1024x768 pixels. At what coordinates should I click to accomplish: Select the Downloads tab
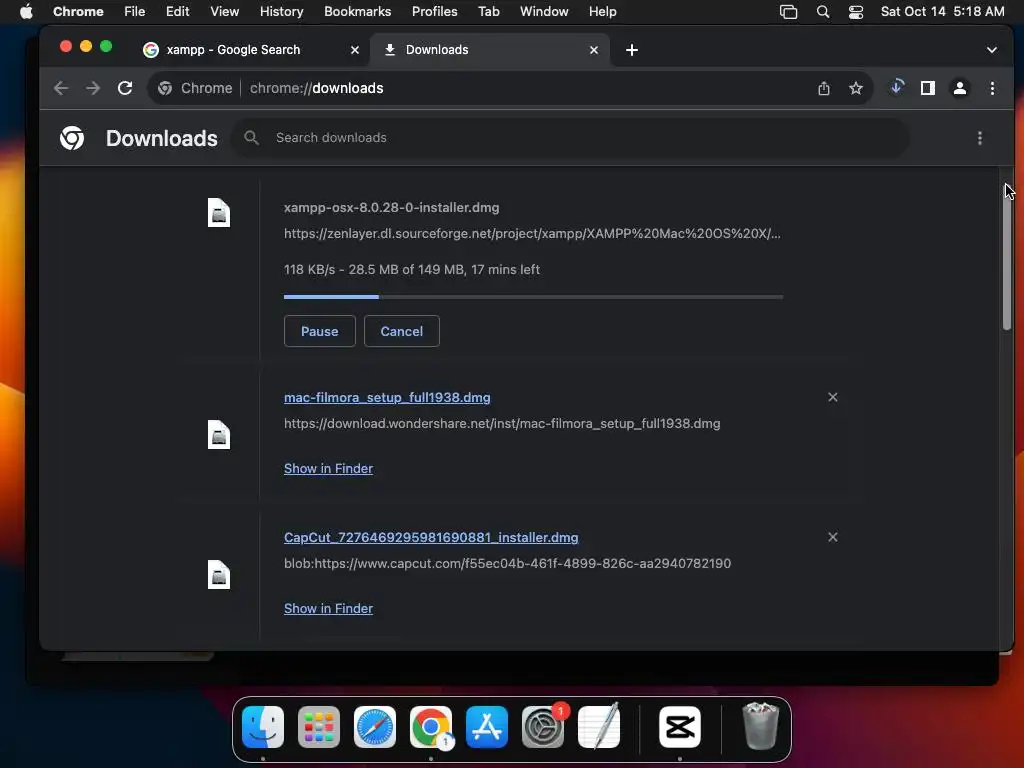point(490,50)
